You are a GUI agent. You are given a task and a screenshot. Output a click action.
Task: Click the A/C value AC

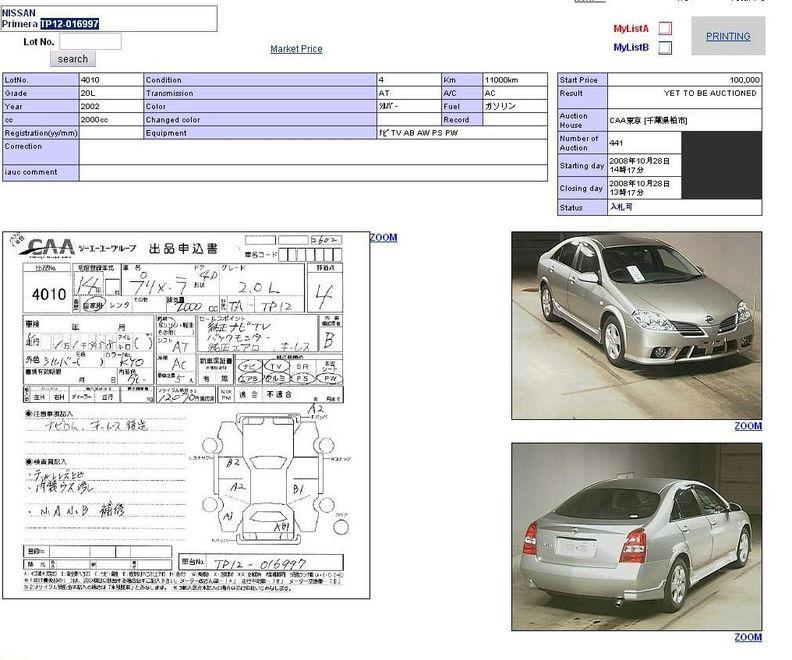coord(490,93)
